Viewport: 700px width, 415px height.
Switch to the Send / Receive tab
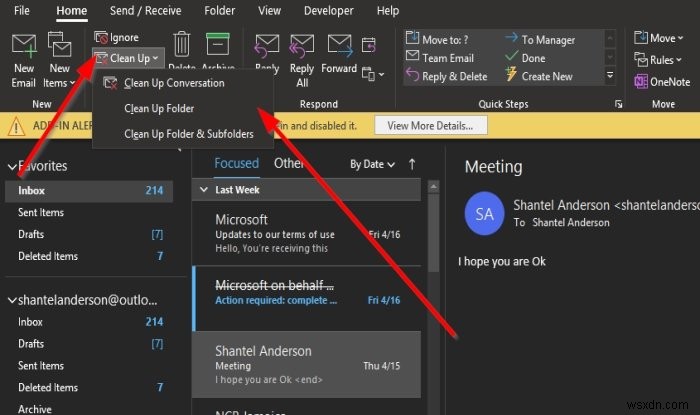(x=146, y=10)
